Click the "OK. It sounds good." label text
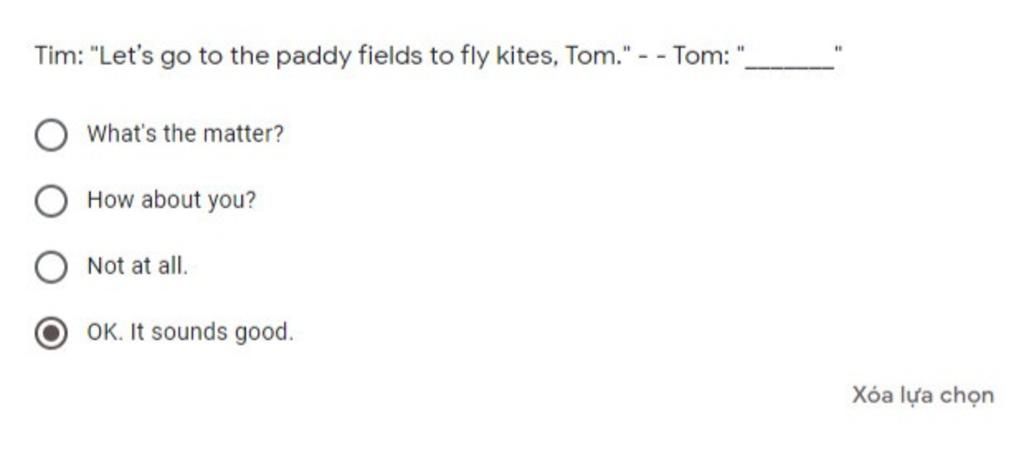1024x459 pixels. point(190,332)
